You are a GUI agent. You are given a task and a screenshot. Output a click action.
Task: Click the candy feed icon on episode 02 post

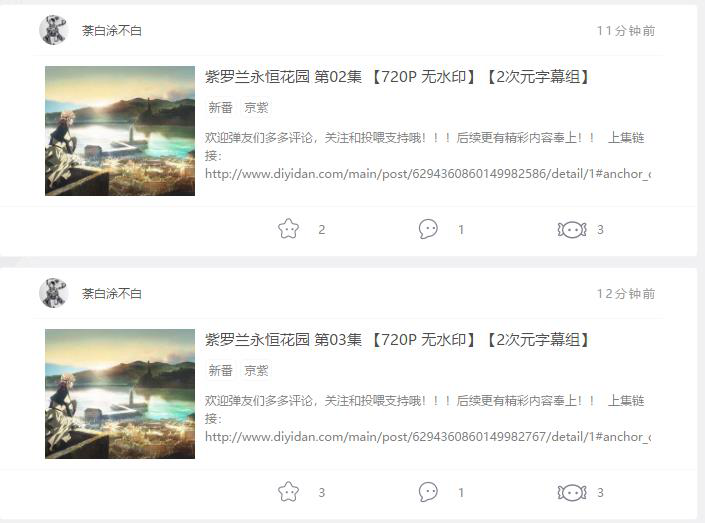(x=572, y=230)
